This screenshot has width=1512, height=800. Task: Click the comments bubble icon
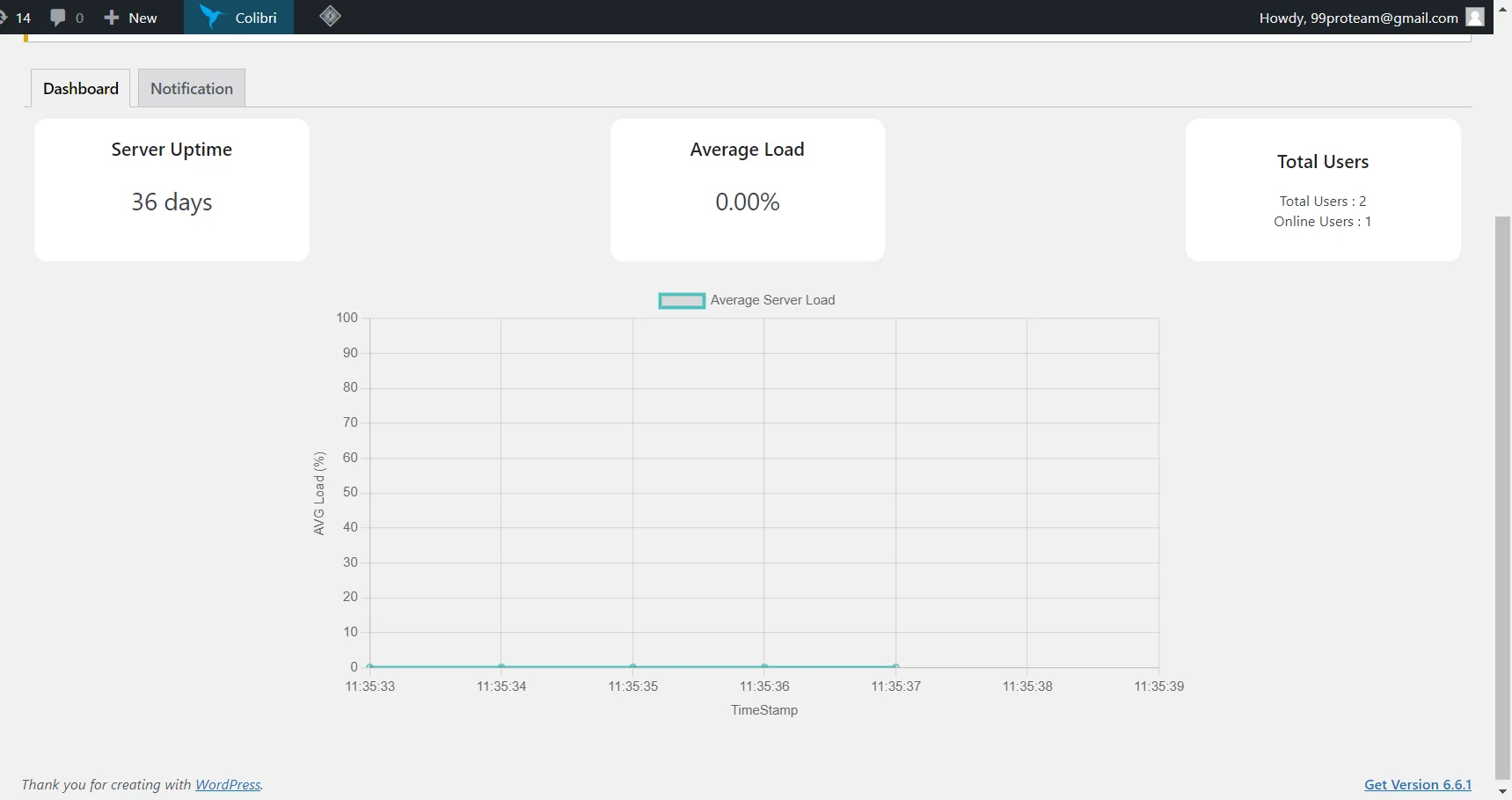56,17
